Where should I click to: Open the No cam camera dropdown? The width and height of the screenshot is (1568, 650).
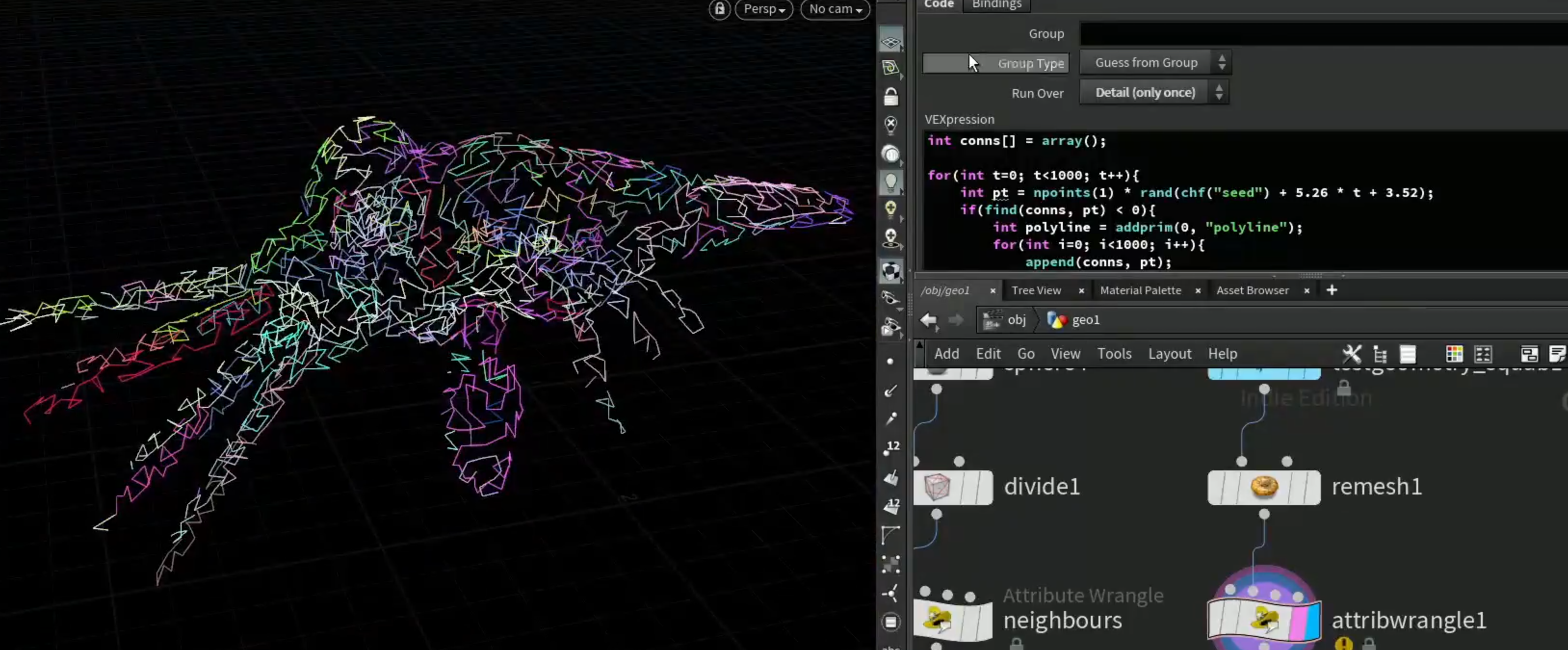[x=835, y=9]
